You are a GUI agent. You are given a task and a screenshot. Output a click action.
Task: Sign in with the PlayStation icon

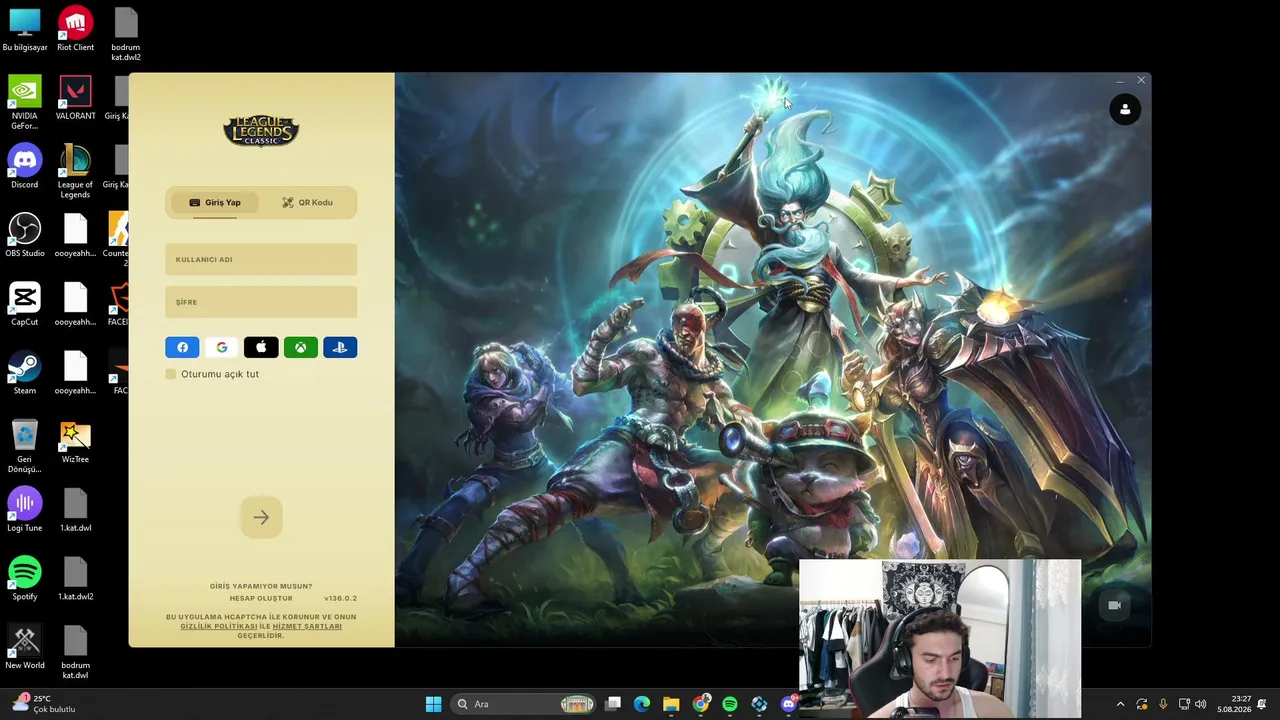(340, 347)
